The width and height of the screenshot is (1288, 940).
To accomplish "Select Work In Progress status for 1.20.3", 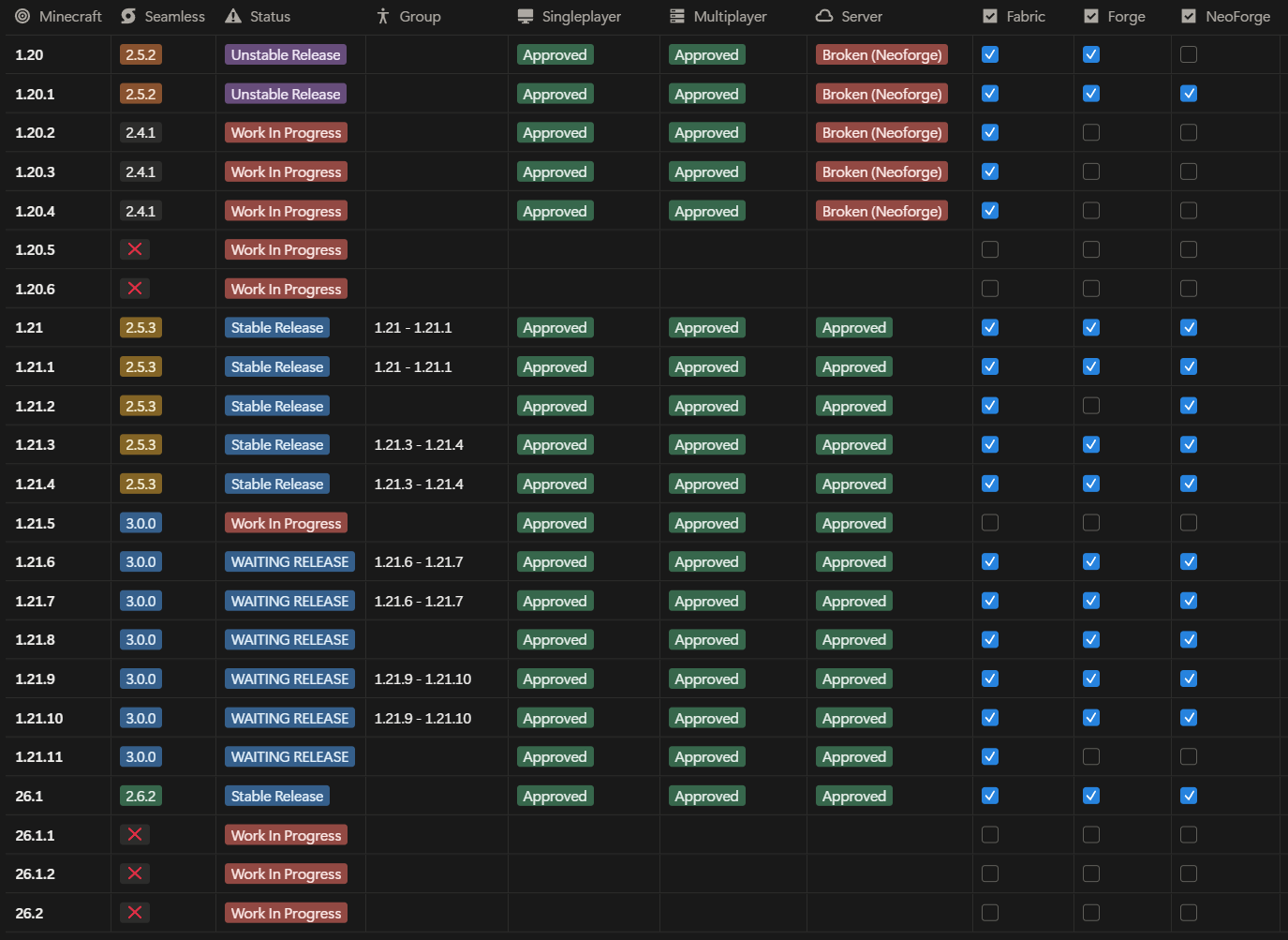I will tap(286, 172).
